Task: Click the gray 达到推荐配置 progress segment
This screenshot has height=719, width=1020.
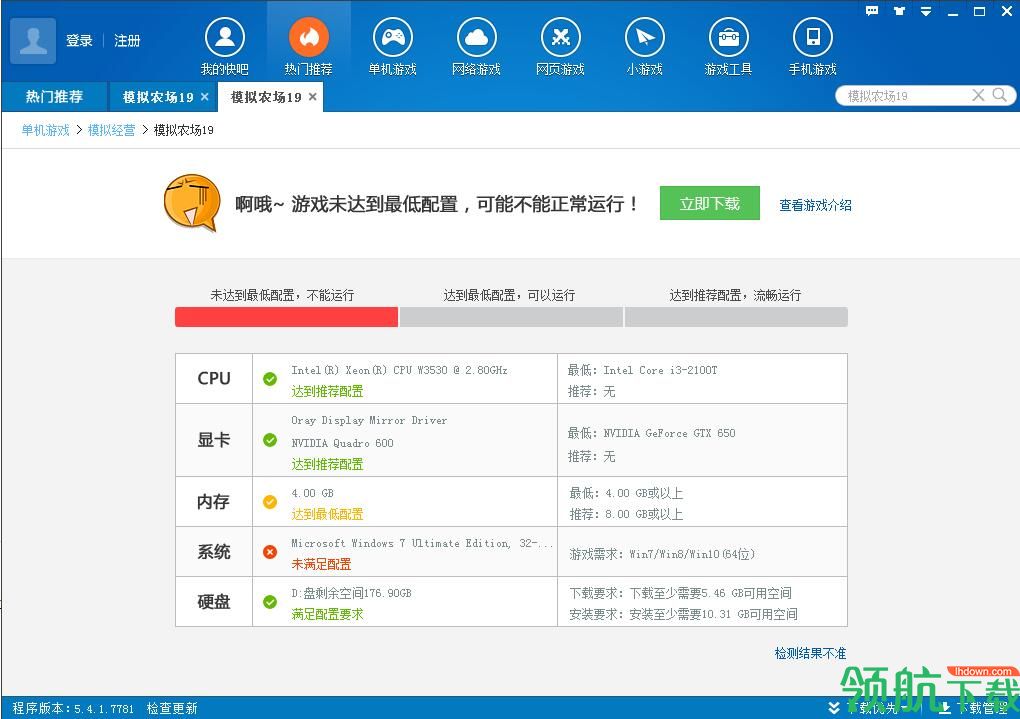Action: pos(736,317)
